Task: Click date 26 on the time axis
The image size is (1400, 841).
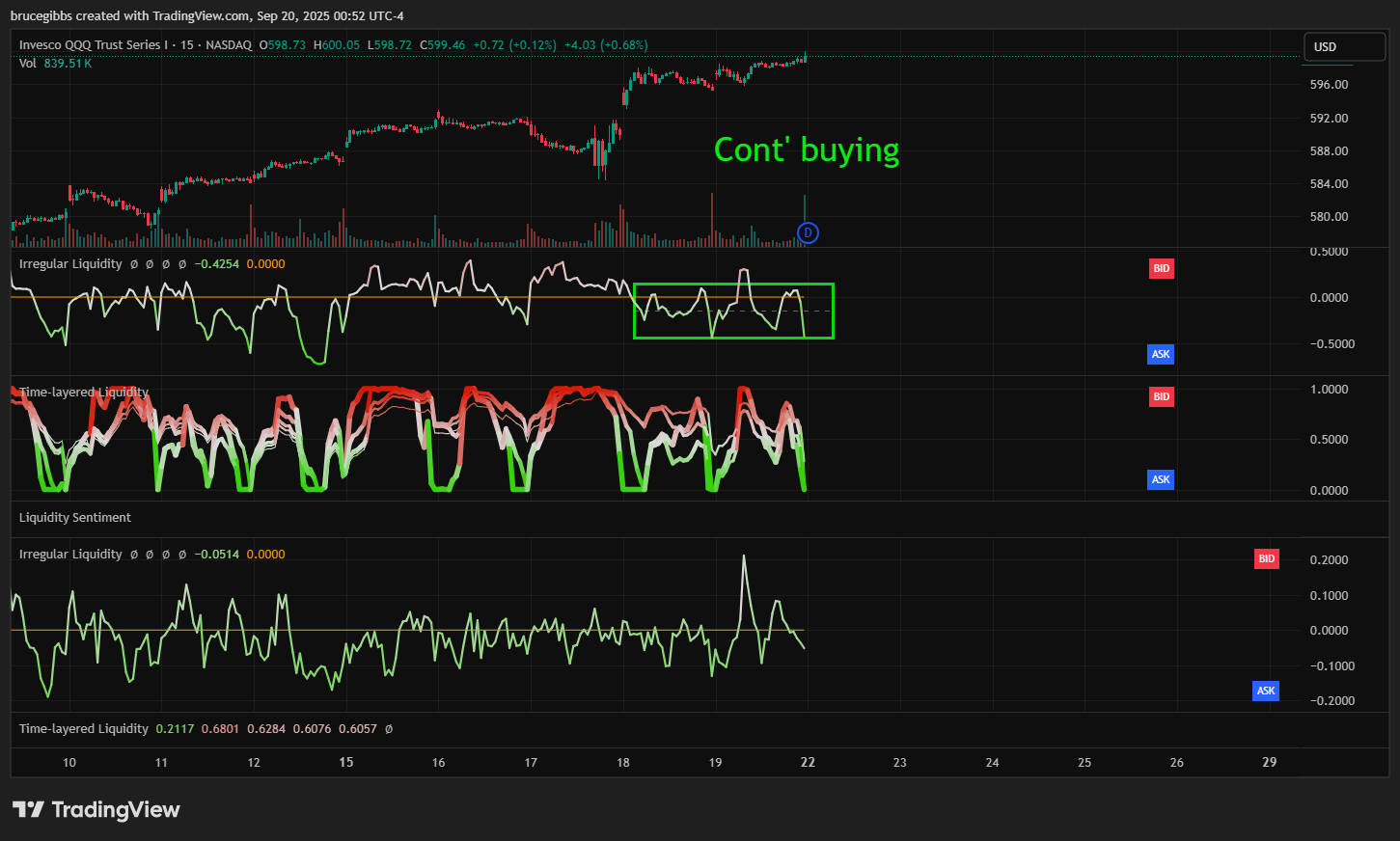Action: pyautogui.click(x=1177, y=762)
